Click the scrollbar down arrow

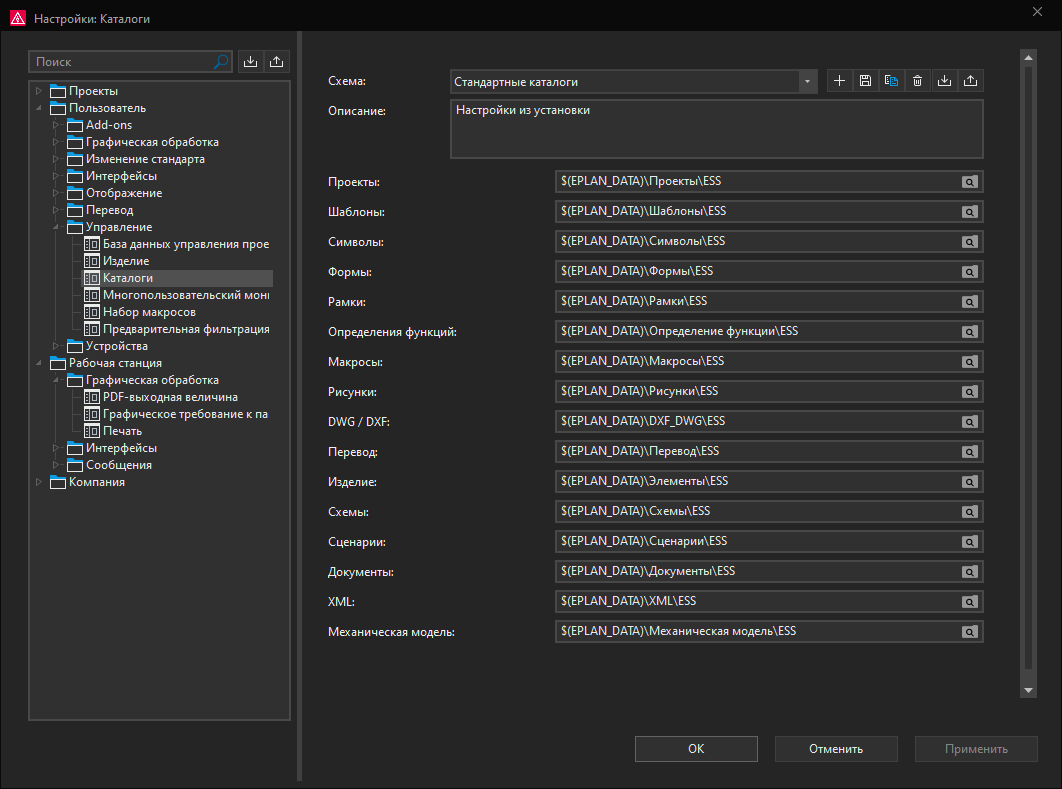(1028, 690)
